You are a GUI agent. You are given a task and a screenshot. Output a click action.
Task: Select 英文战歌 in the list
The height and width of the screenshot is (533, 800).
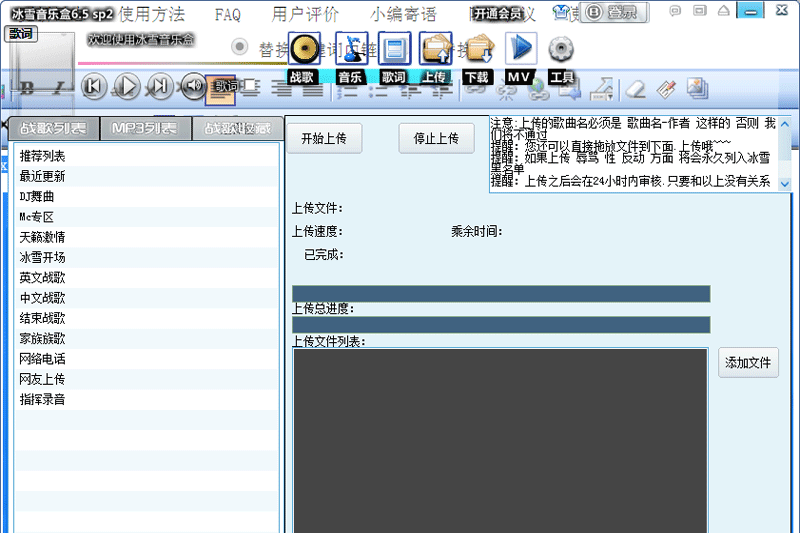[x=146, y=278]
